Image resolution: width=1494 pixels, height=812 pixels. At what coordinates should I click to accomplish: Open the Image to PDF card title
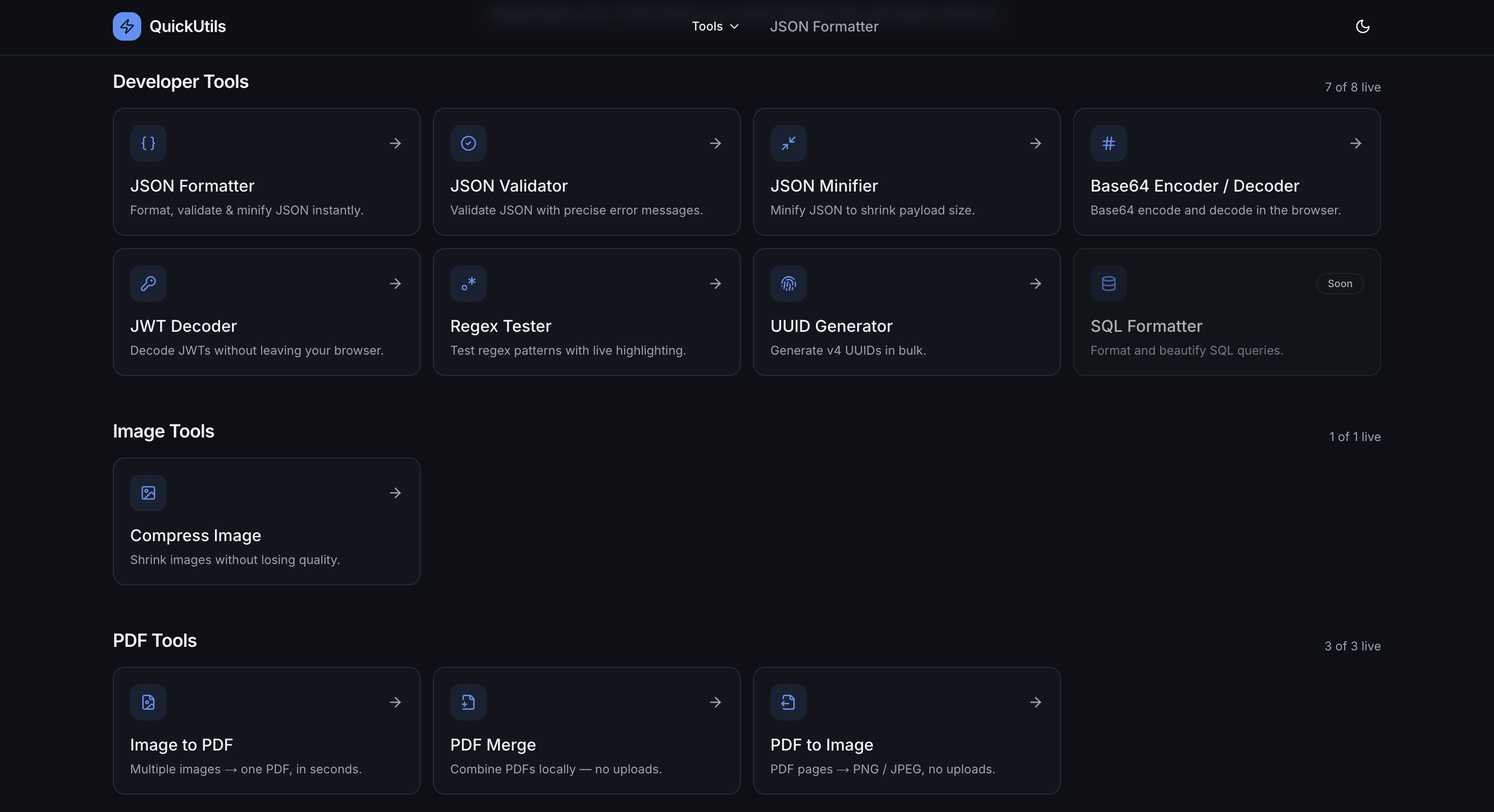[x=181, y=745]
